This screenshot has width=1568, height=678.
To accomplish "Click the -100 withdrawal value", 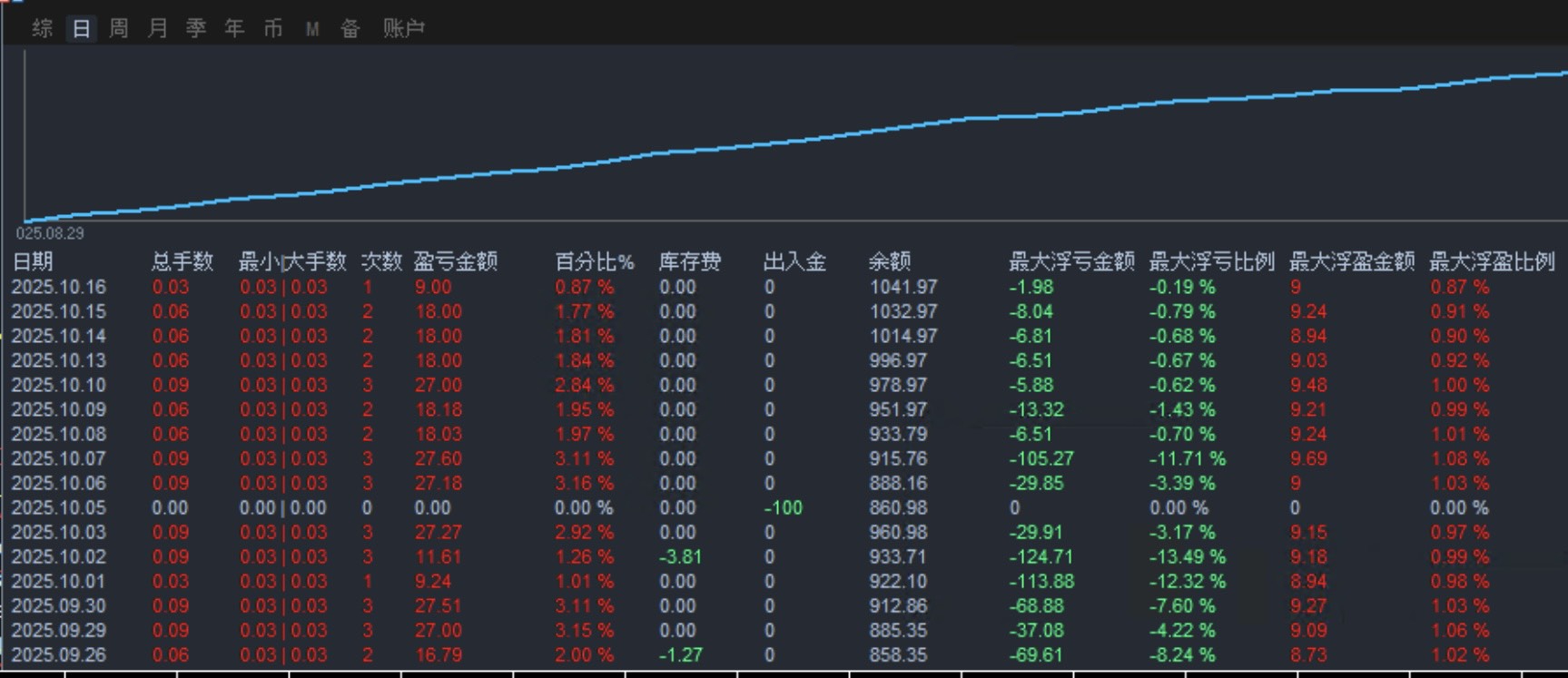I will click(x=784, y=507).
